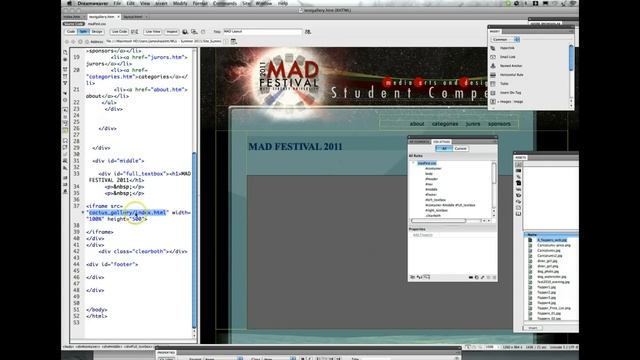Click Add Property in CSS Properties
The width and height of the screenshot is (640, 360).
pos(422,235)
